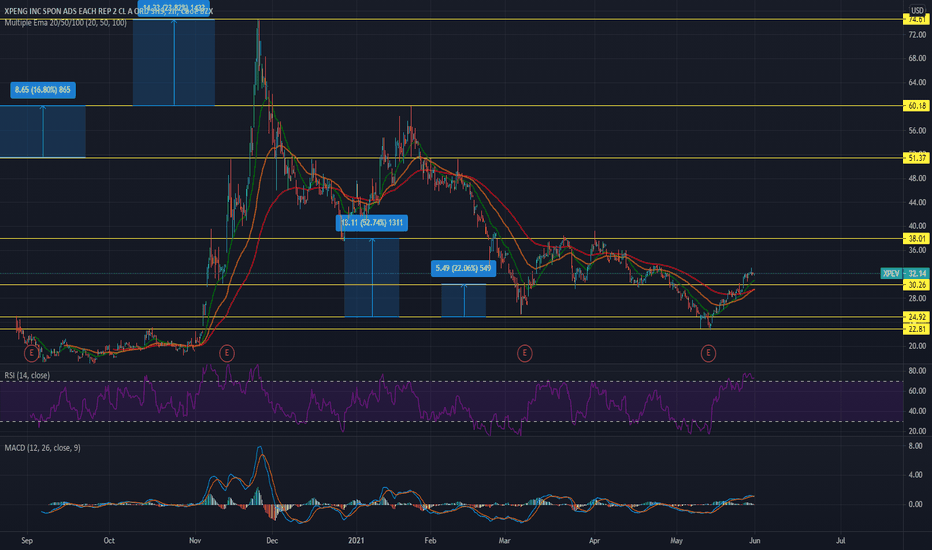Click the 13.11 (52.74%) measurement label
The height and width of the screenshot is (550, 932).
(x=372, y=223)
